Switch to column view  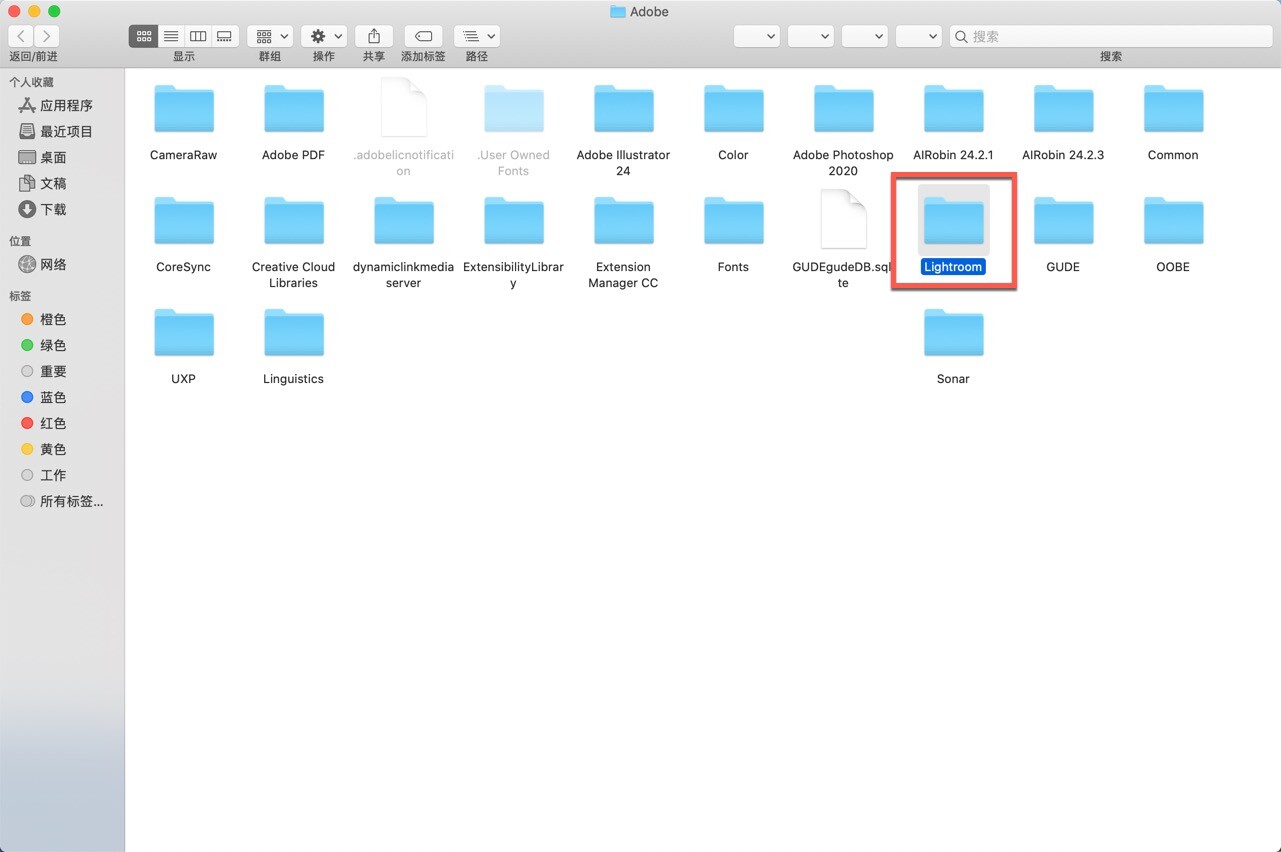tap(198, 36)
